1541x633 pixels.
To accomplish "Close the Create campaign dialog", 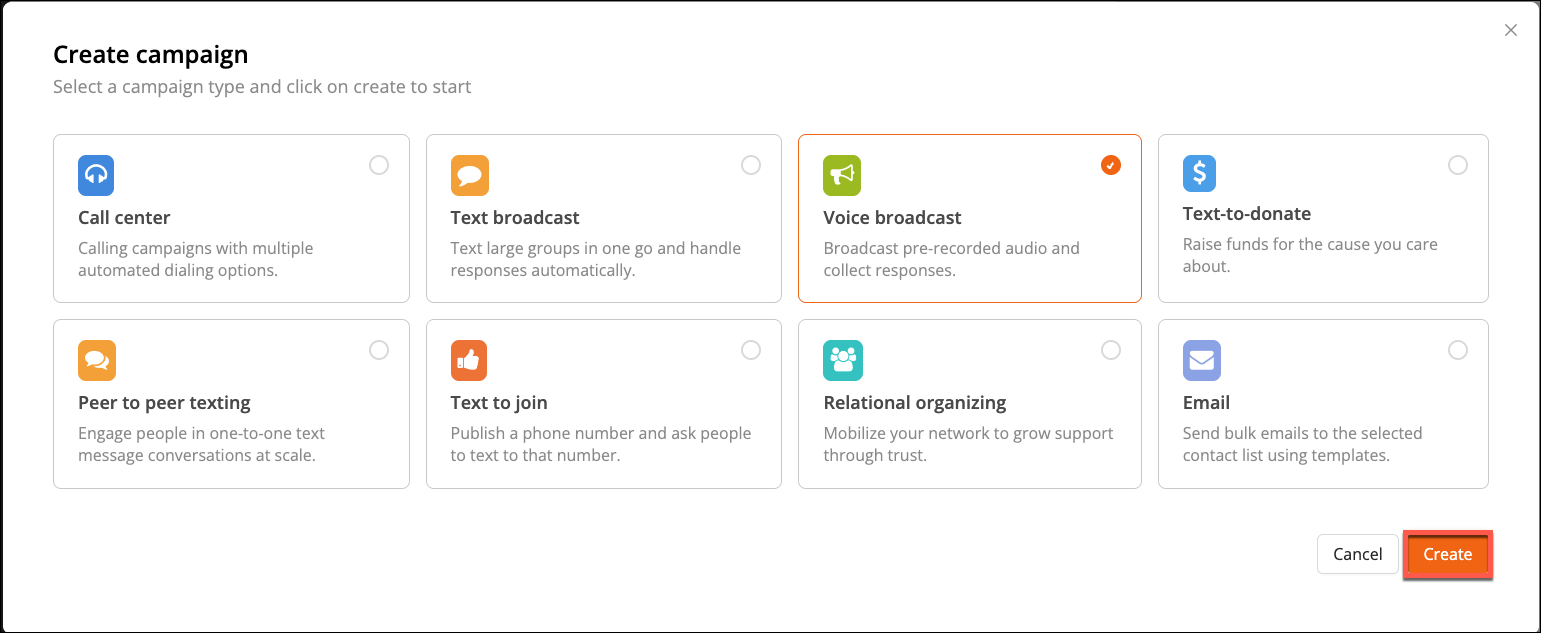I will pyautogui.click(x=1511, y=30).
